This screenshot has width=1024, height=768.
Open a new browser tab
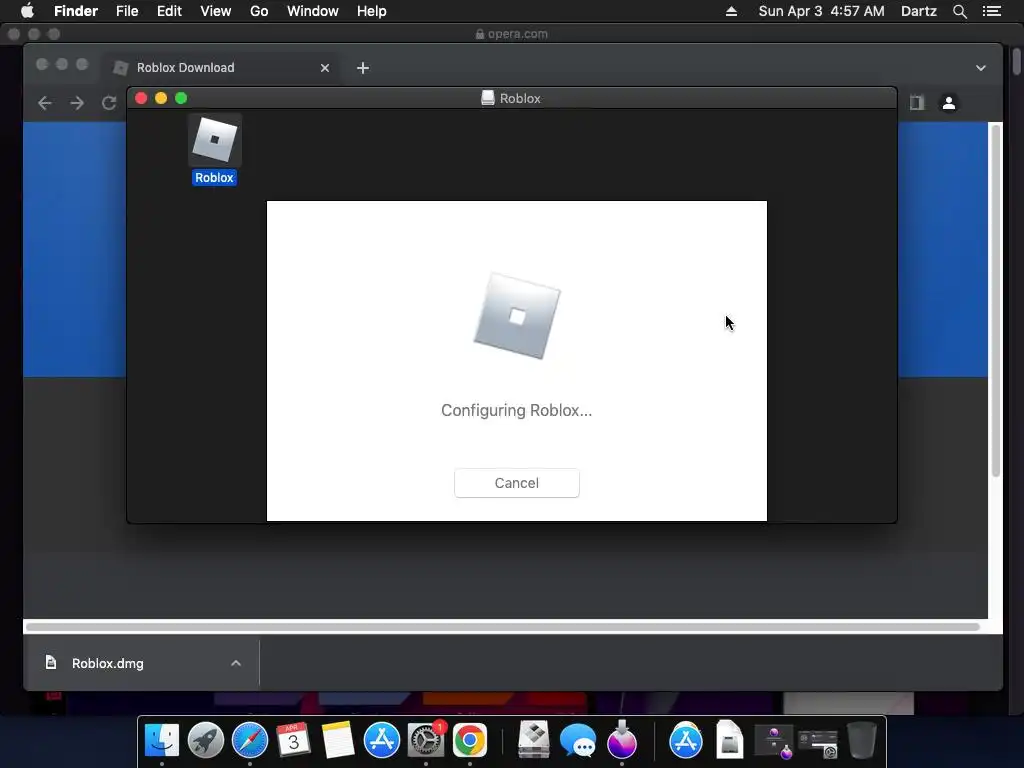[363, 68]
